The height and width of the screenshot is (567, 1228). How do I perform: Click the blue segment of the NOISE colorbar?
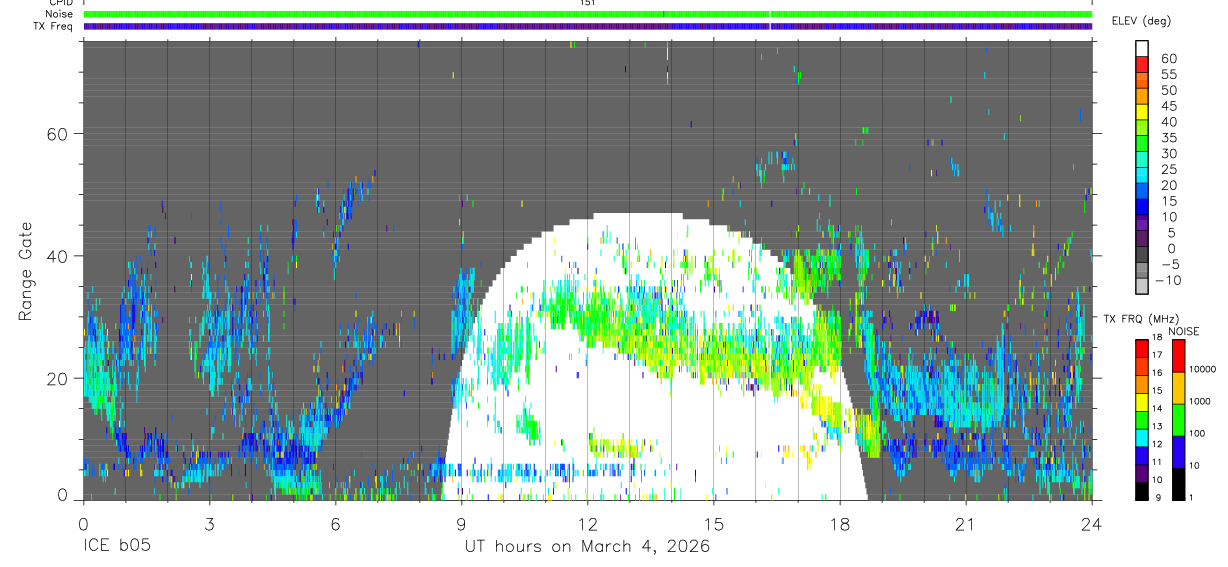pos(1178,452)
